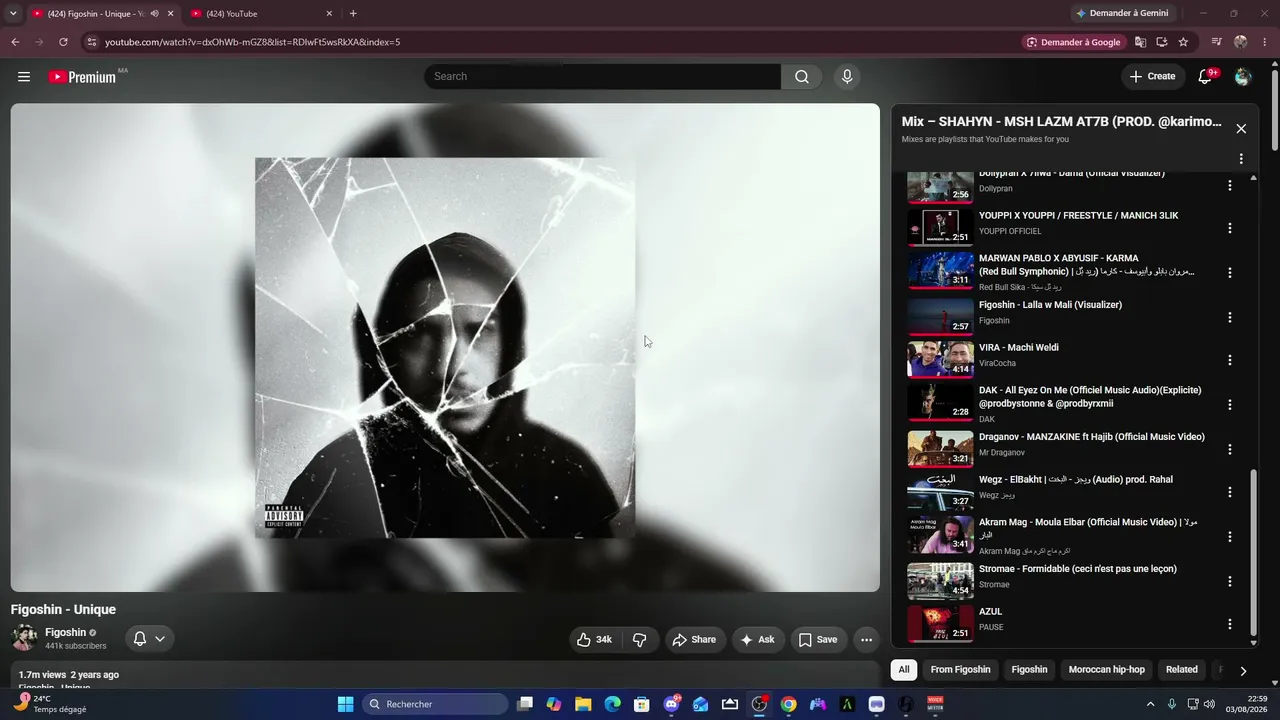
Task: Share the video
Action: 694,640
